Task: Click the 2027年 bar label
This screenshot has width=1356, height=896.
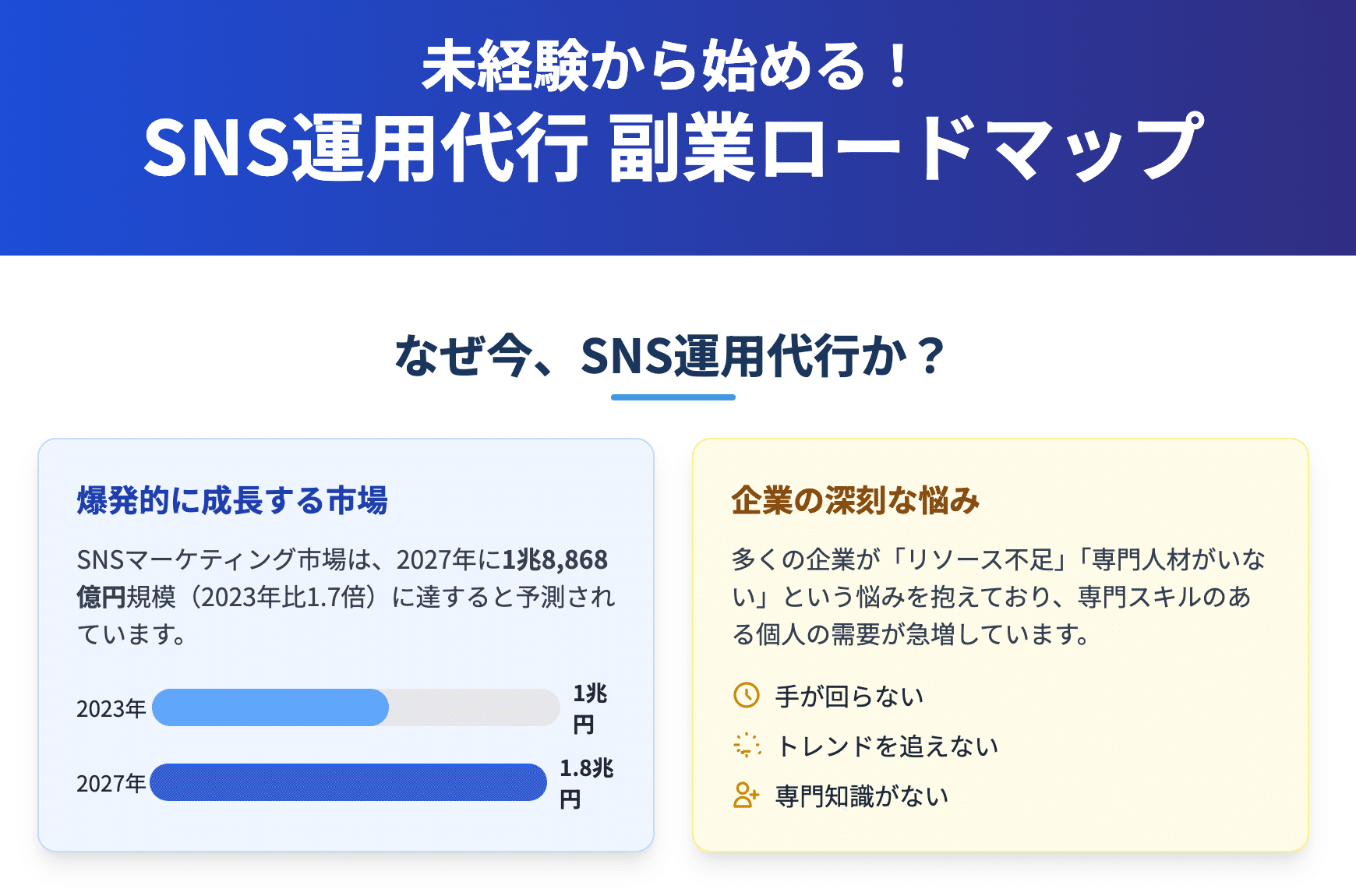Action: click(111, 783)
